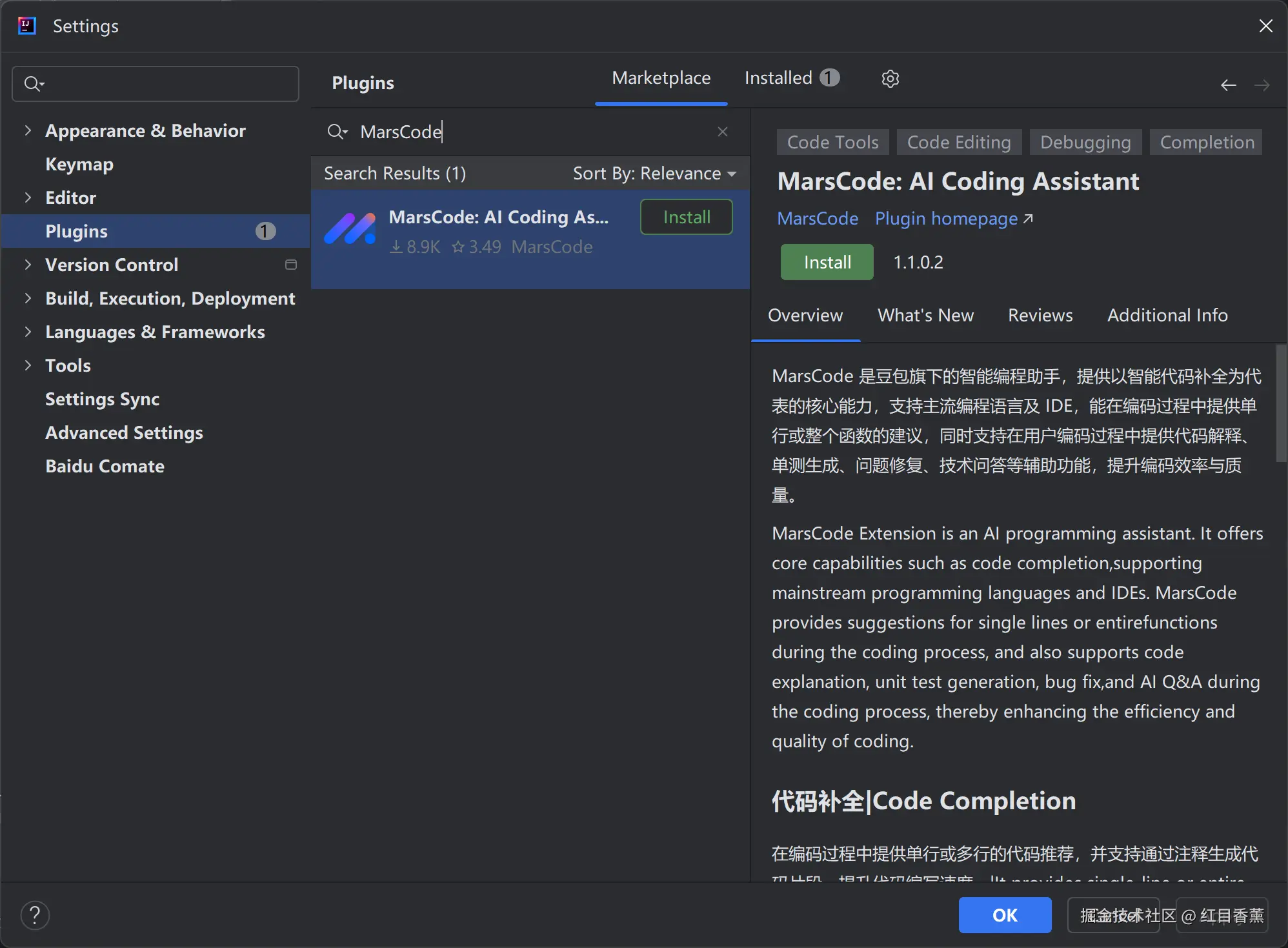Click the settings search magnifier icon

[x=33, y=84]
